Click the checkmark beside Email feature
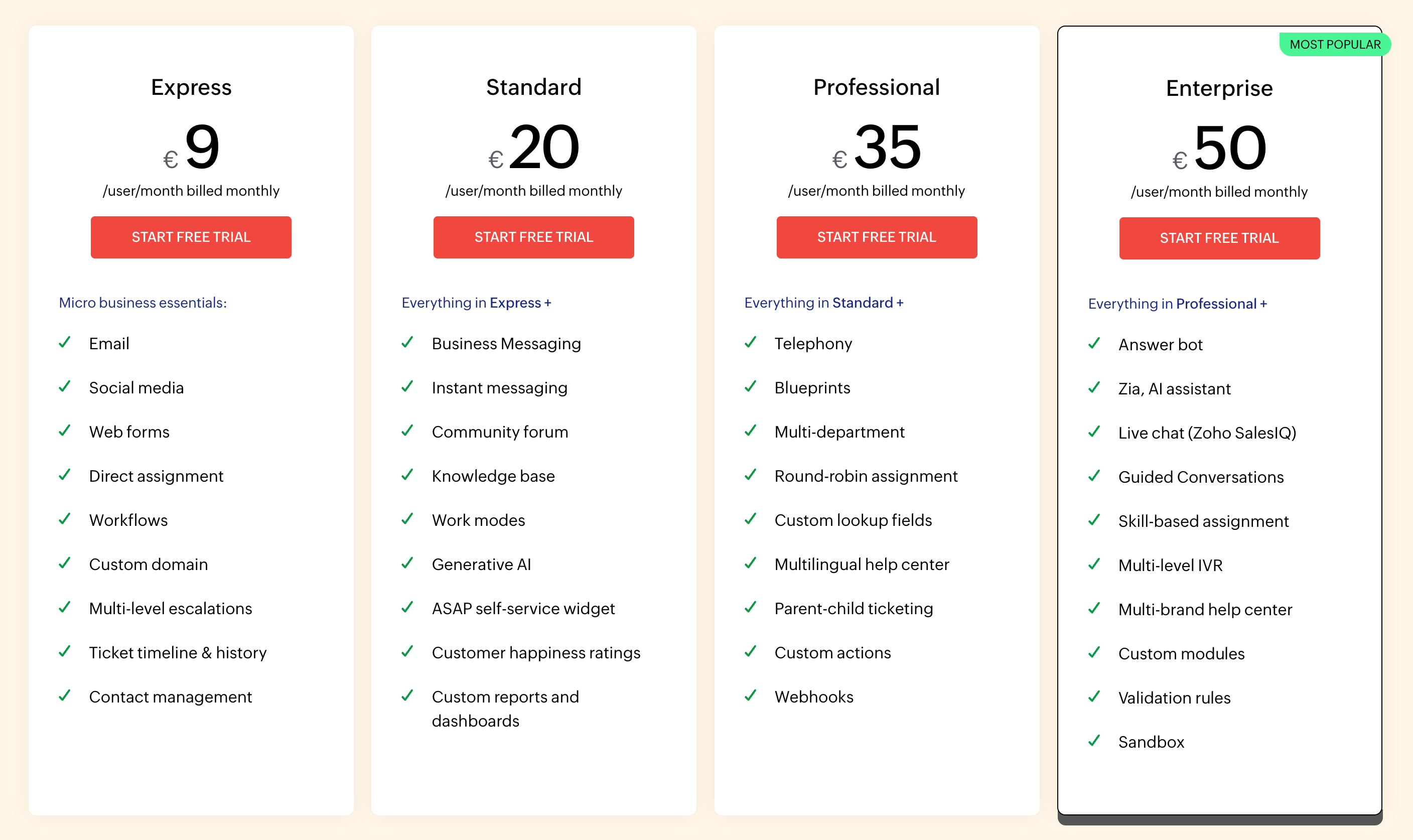 click(x=65, y=343)
